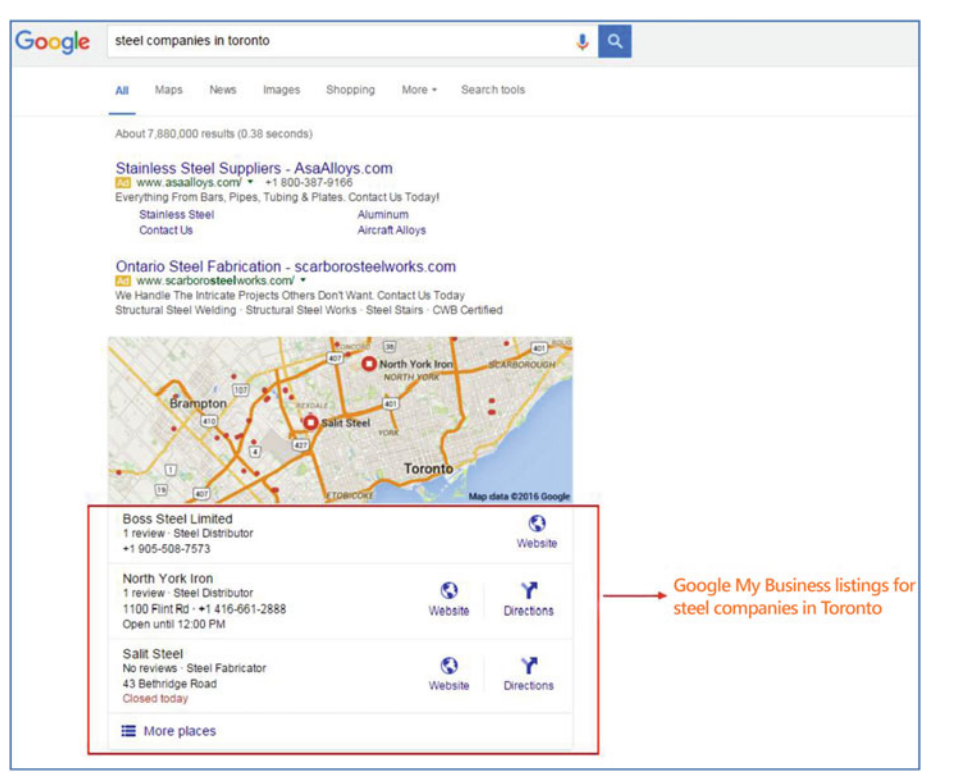Screen dimensions: 978x778
Task: Open the More places link
Action: pos(180,731)
